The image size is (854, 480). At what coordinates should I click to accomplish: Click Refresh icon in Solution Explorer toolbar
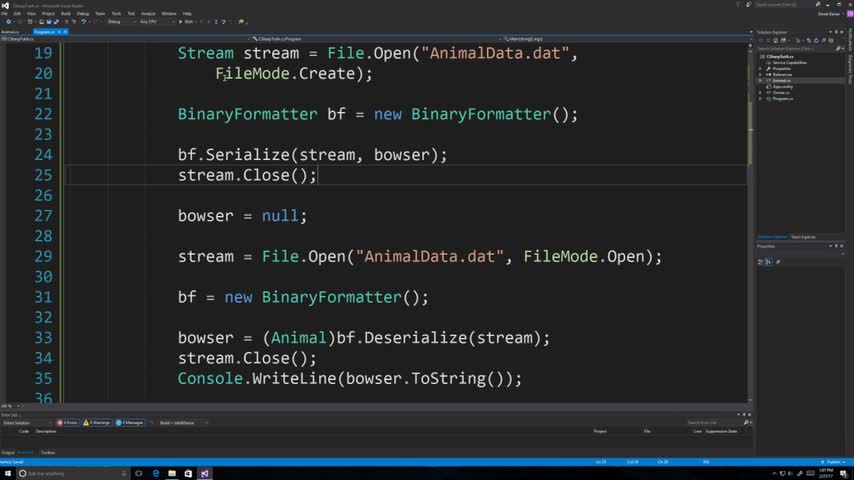[816, 40]
